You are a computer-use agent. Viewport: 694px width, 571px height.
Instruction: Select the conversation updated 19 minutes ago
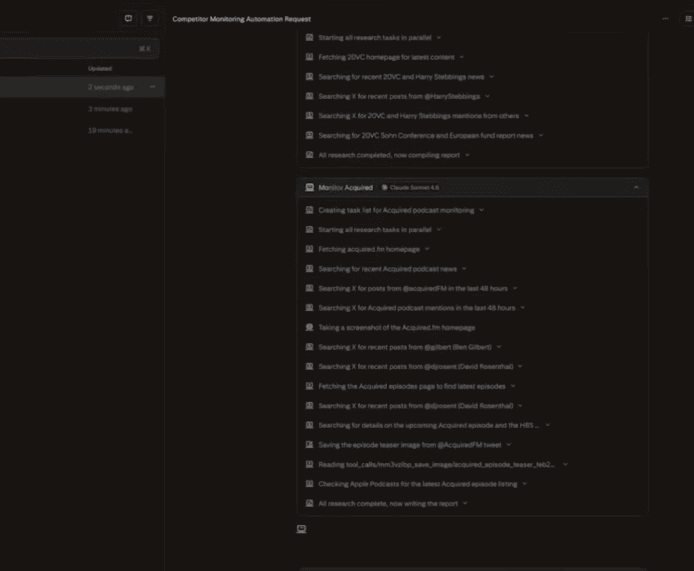[x=80, y=130]
